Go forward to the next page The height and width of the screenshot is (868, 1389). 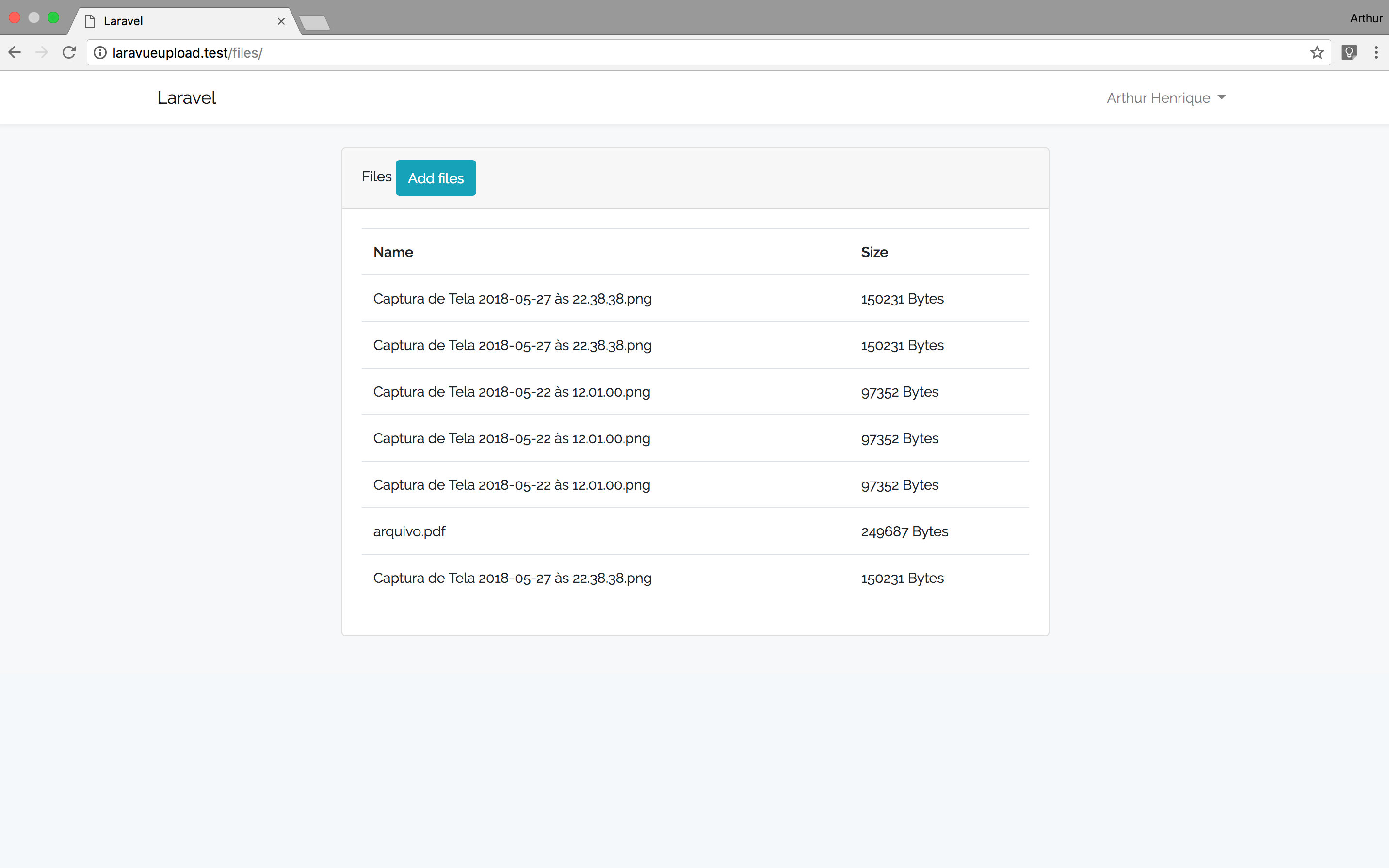[42, 53]
